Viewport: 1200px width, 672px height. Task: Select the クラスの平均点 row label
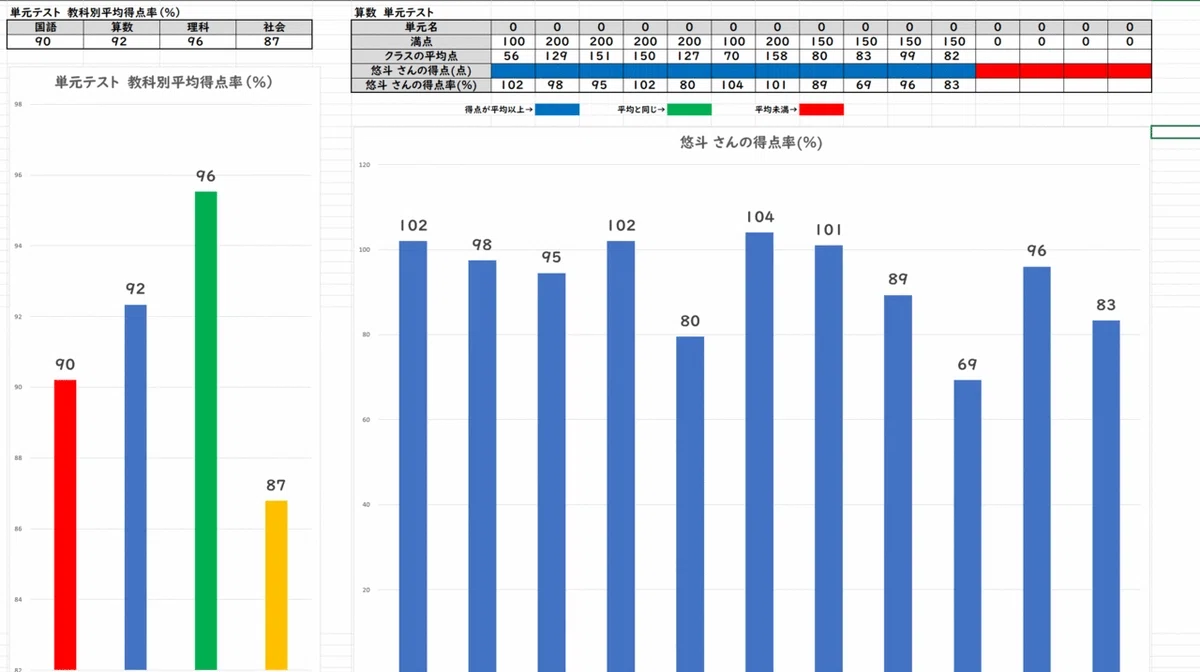pyautogui.click(x=421, y=56)
